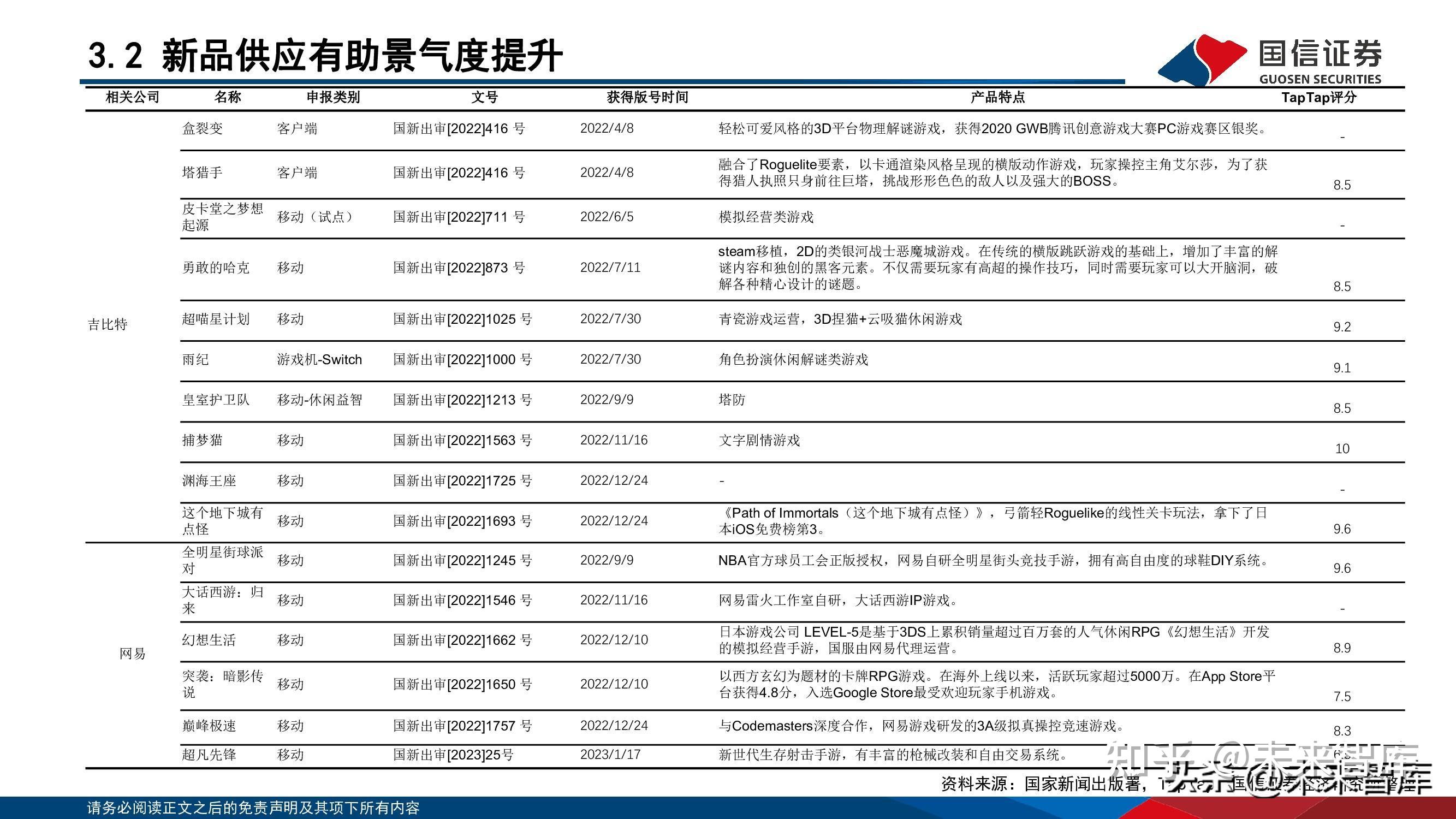
Task: Click TapTap score 7.5 for 突袭：暗影传说
Action: pyautogui.click(x=1342, y=696)
